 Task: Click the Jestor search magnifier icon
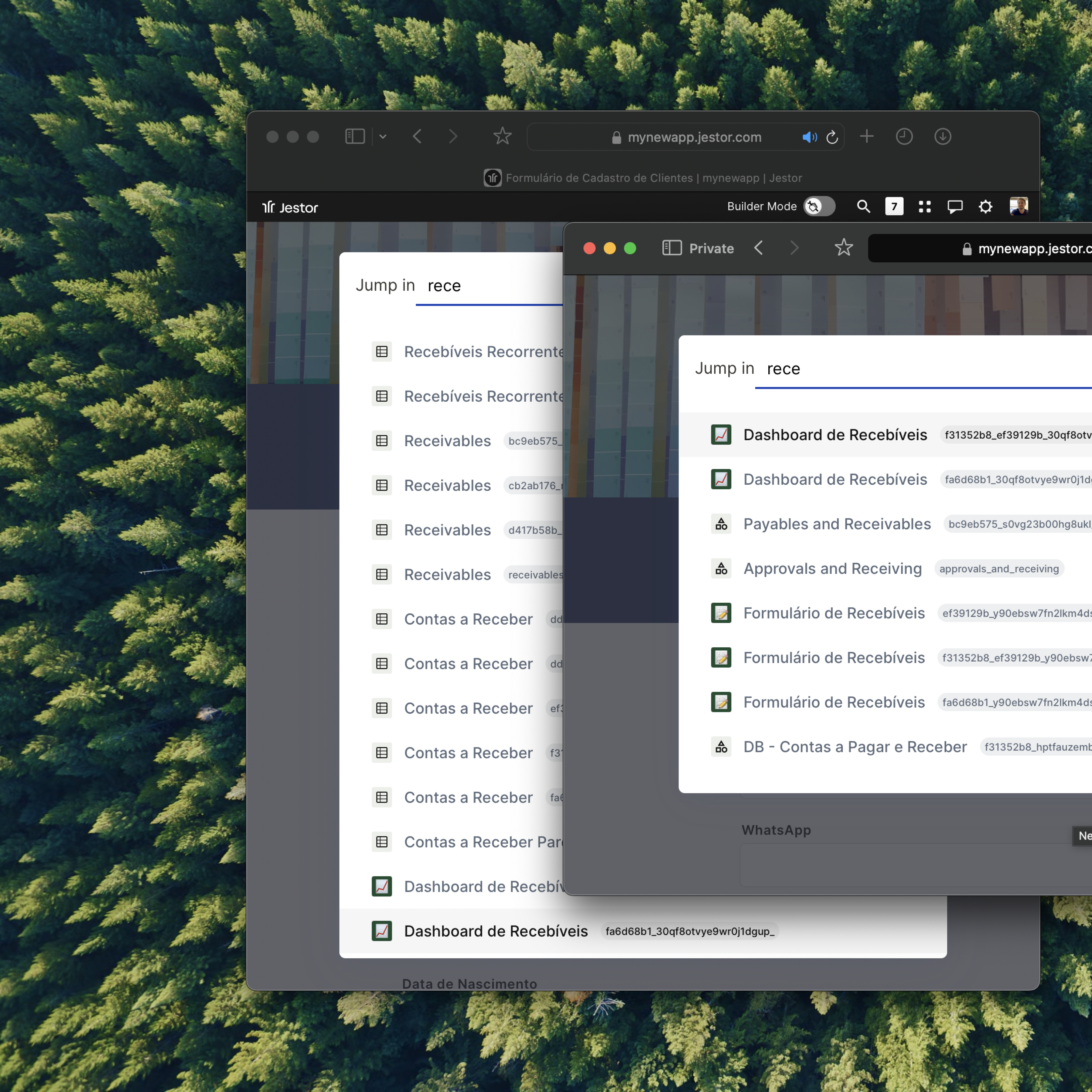click(863, 206)
